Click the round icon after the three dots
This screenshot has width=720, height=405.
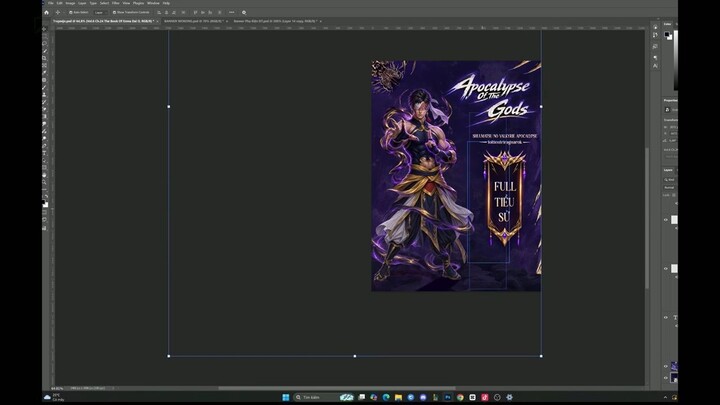(244, 12)
